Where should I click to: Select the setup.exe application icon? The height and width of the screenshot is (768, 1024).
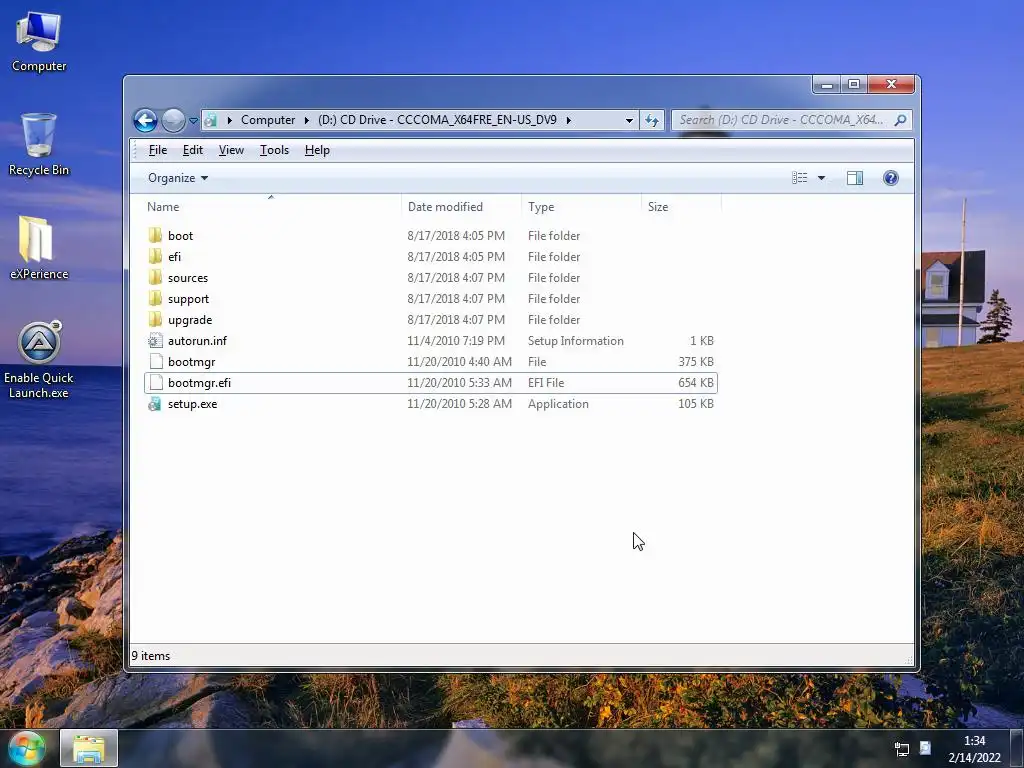tap(155, 404)
